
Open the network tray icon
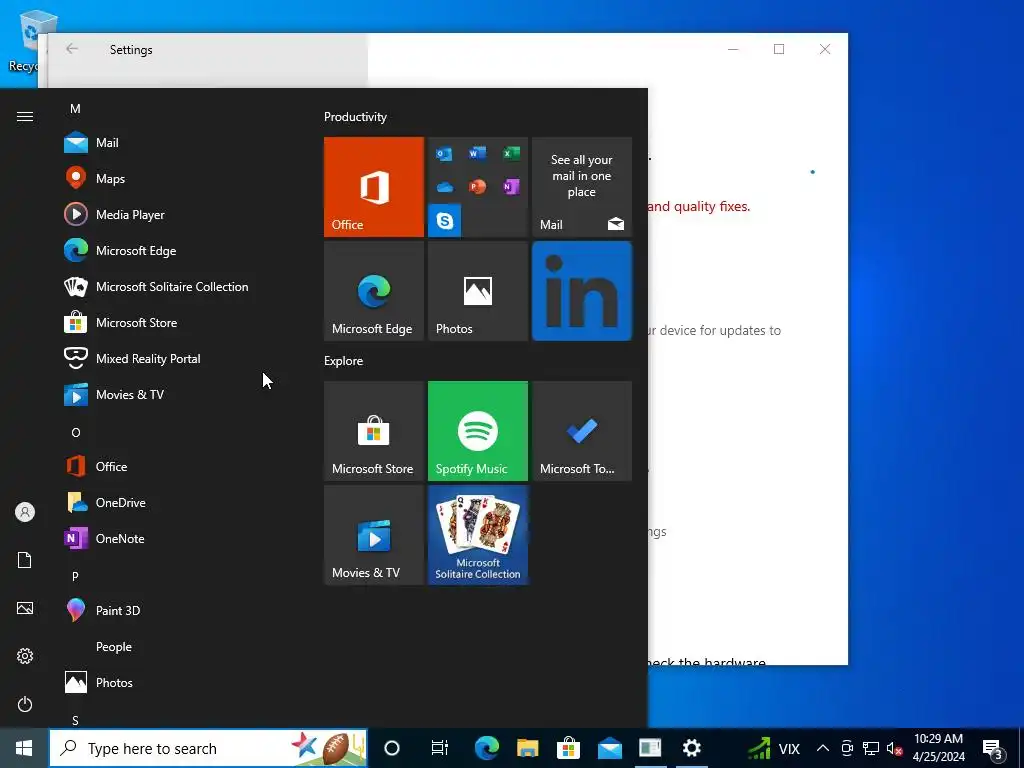coord(871,748)
